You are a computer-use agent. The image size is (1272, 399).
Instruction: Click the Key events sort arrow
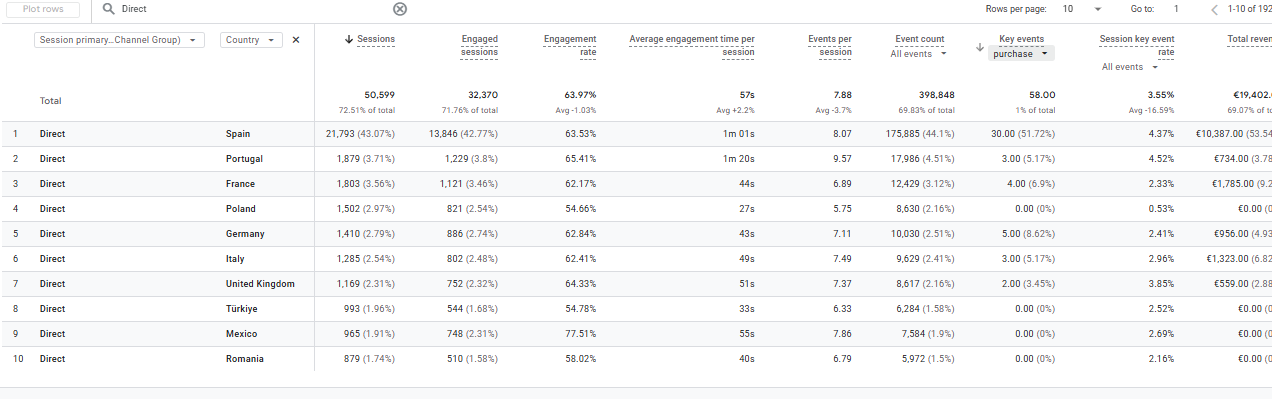(x=980, y=47)
